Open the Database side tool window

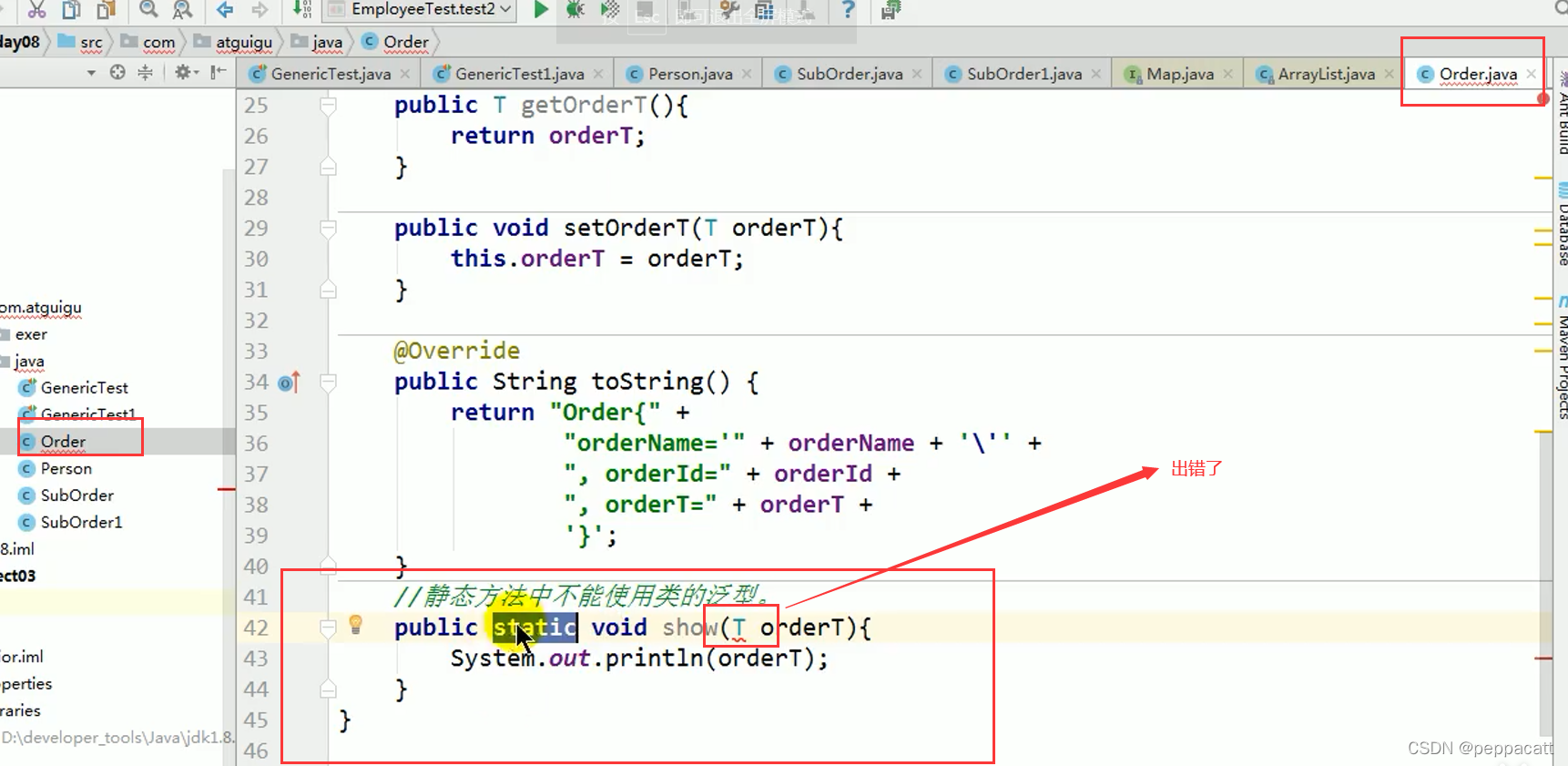click(x=1563, y=226)
